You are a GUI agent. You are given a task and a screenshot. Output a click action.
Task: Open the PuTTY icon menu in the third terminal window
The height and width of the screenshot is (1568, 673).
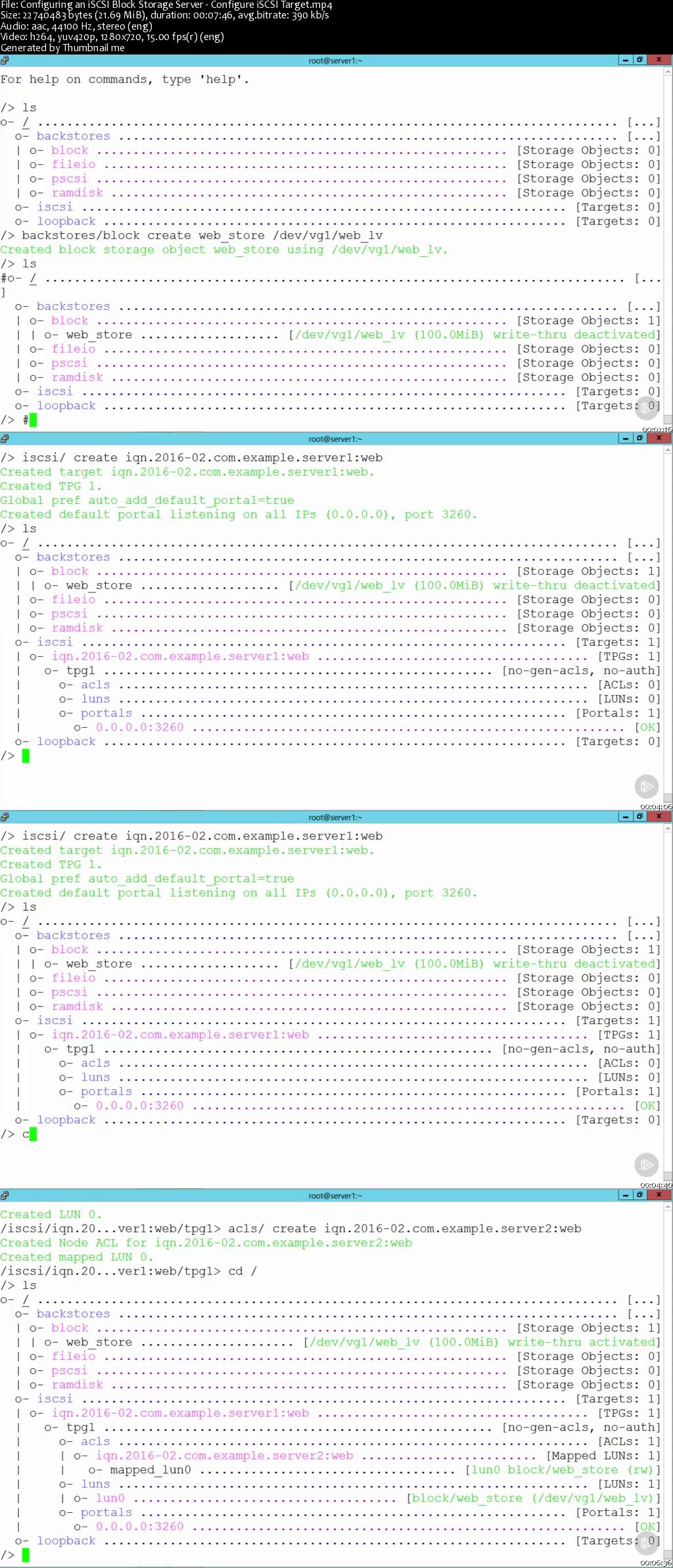[5, 817]
